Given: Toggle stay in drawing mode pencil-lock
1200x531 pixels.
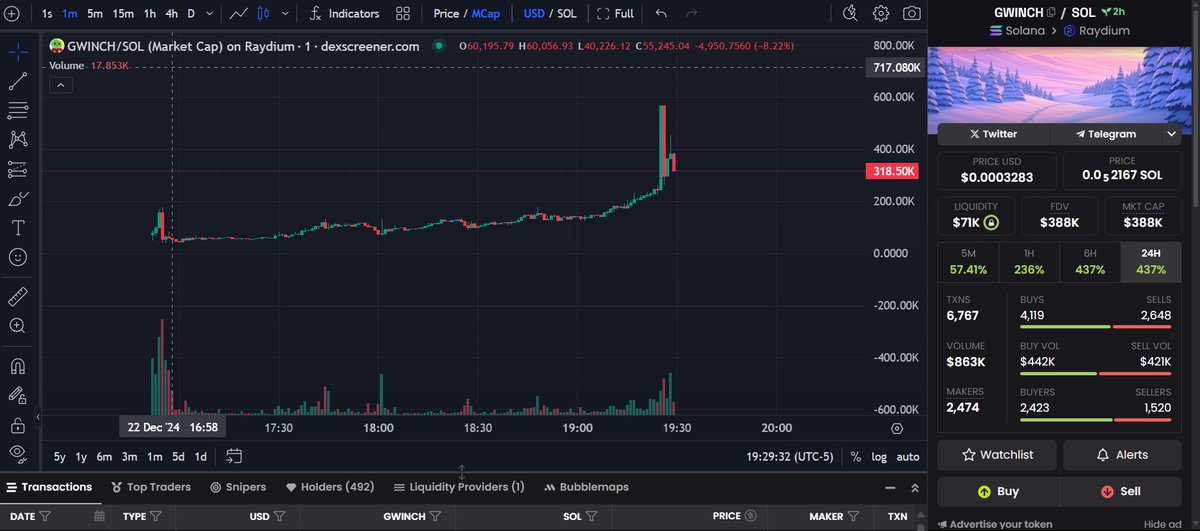Looking at the screenshot, I should coord(17,394).
